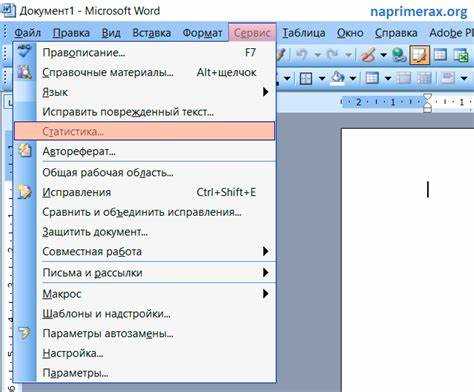
Task: Open the Outside Border dropdown arrow
Action: click(322, 79)
